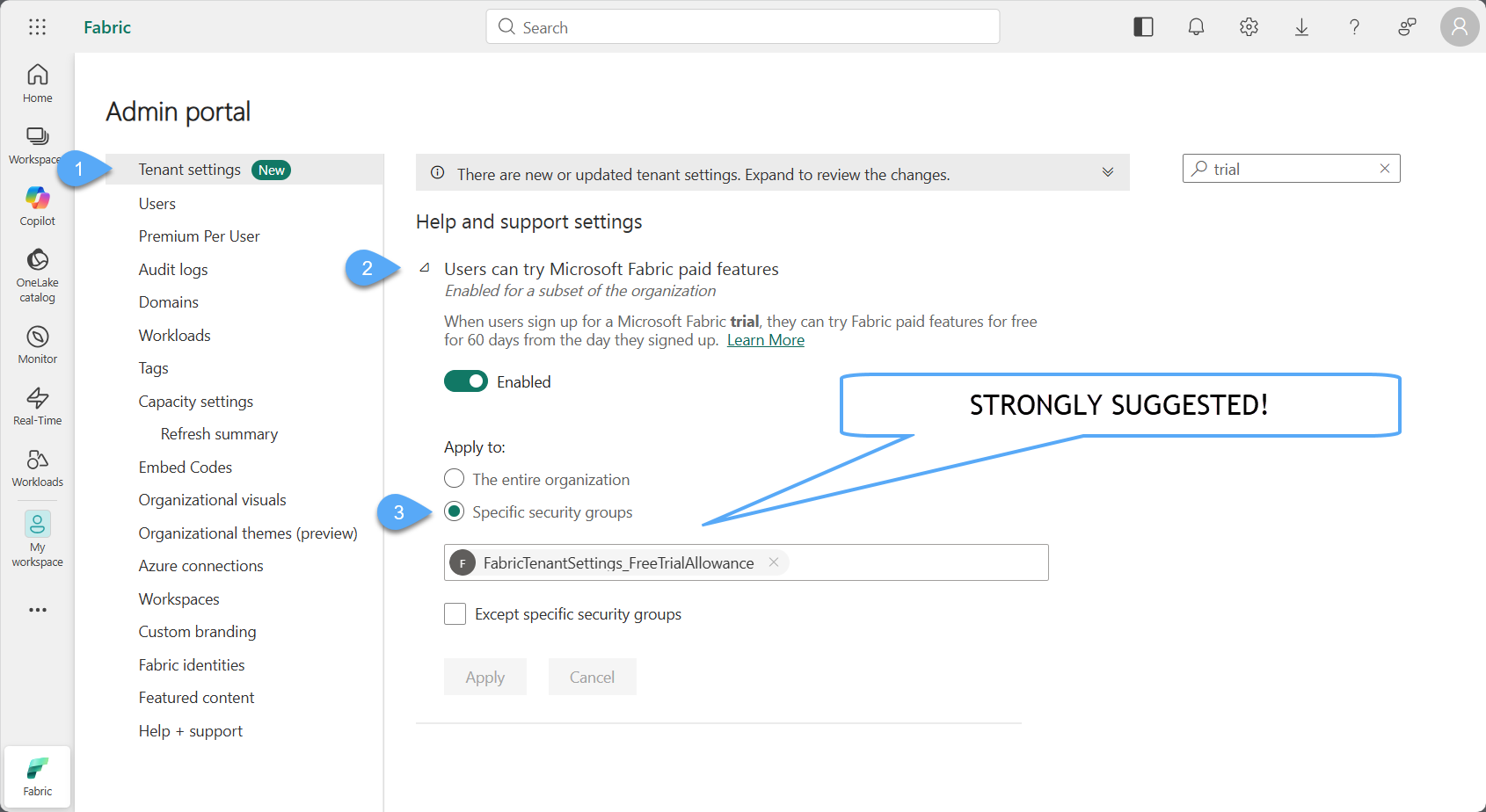Click the Fabric experience switcher icon
This screenshot has height=812, width=1486.
tap(37, 777)
